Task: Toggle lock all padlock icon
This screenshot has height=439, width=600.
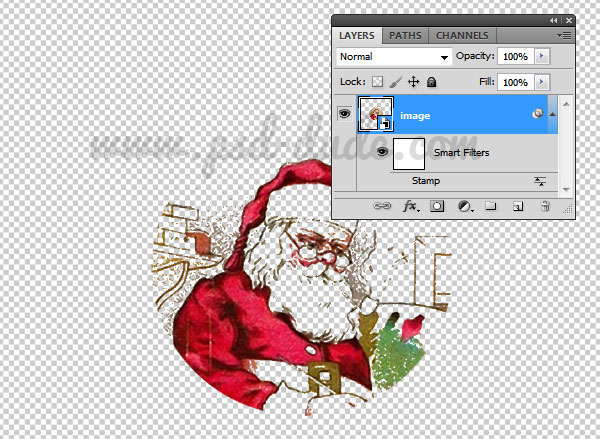Action: (431, 82)
